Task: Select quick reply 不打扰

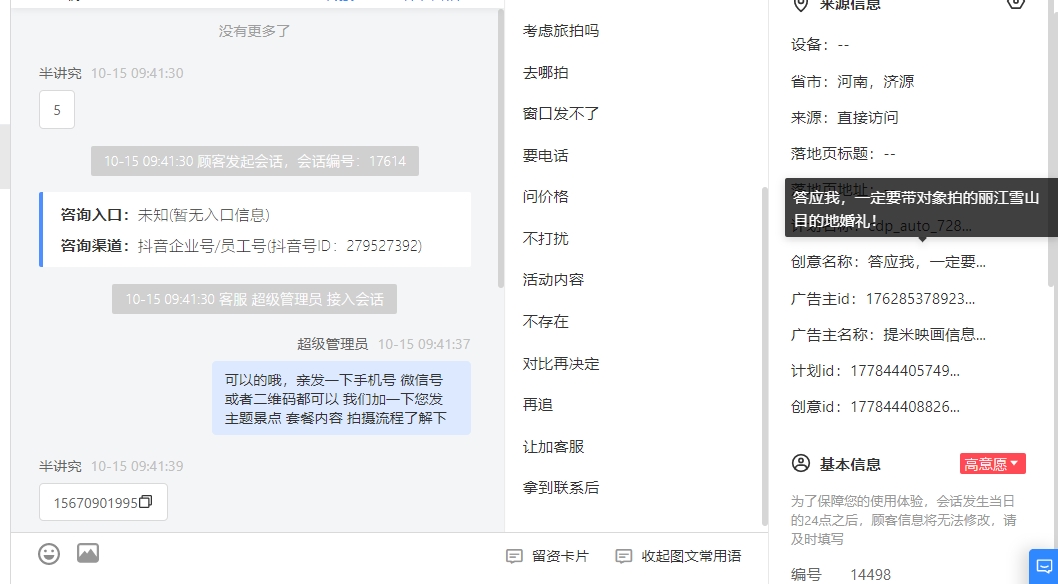Action: pos(545,239)
